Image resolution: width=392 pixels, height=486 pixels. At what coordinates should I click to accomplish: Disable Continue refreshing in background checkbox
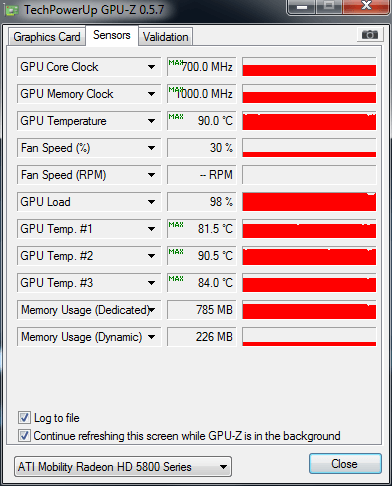[24, 436]
